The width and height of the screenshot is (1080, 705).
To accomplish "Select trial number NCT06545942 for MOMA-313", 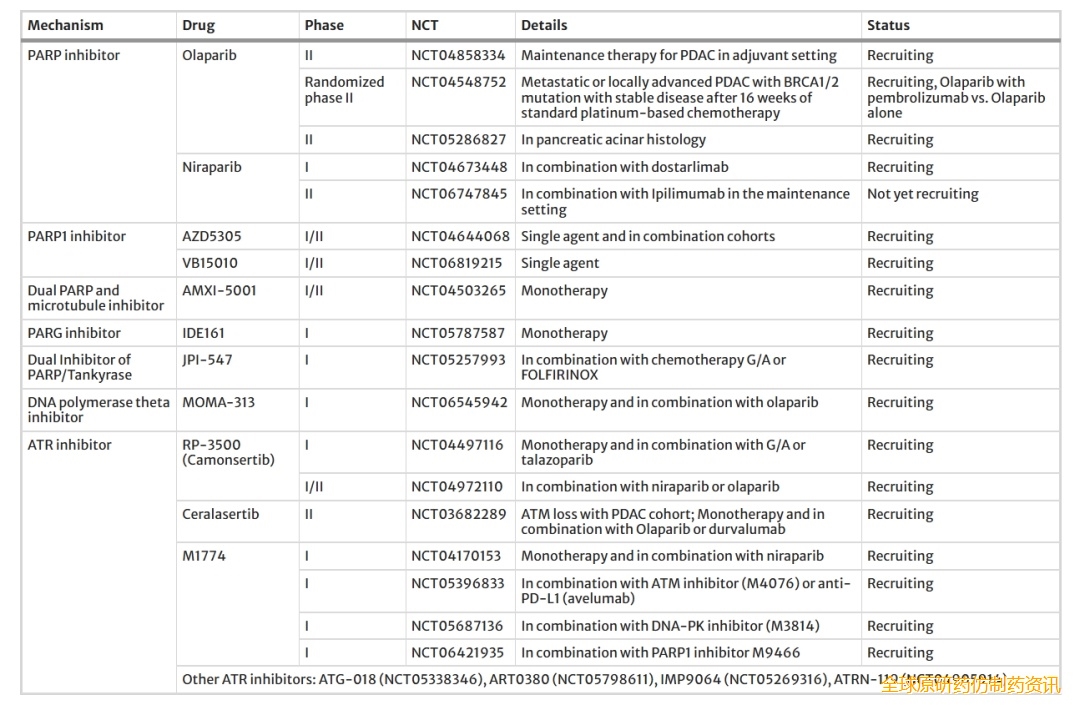I will (458, 403).
